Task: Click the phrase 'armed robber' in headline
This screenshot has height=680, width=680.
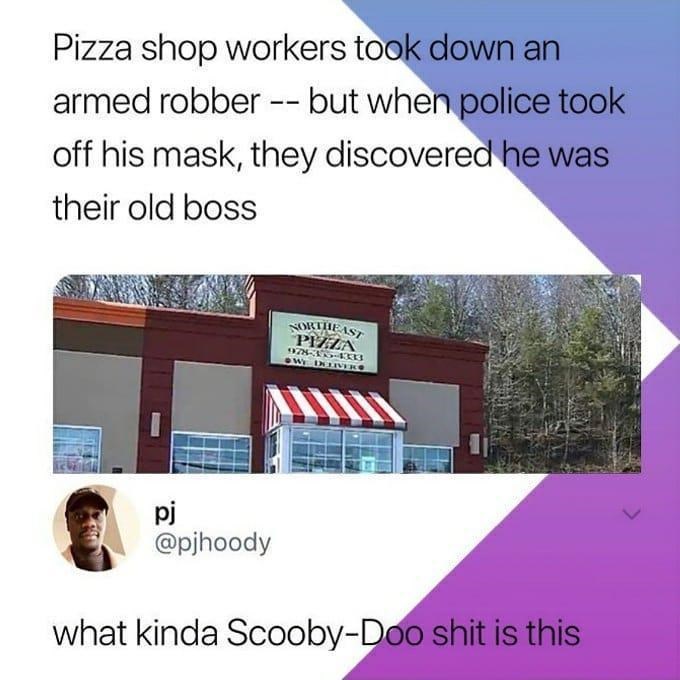Action: click(156, 102)
